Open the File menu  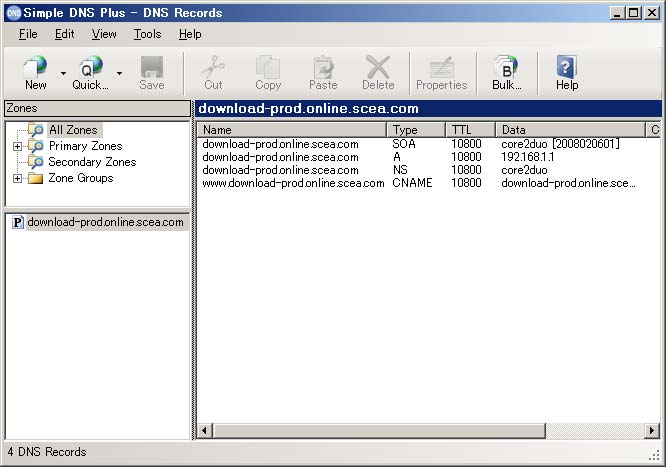pos(28,34)
